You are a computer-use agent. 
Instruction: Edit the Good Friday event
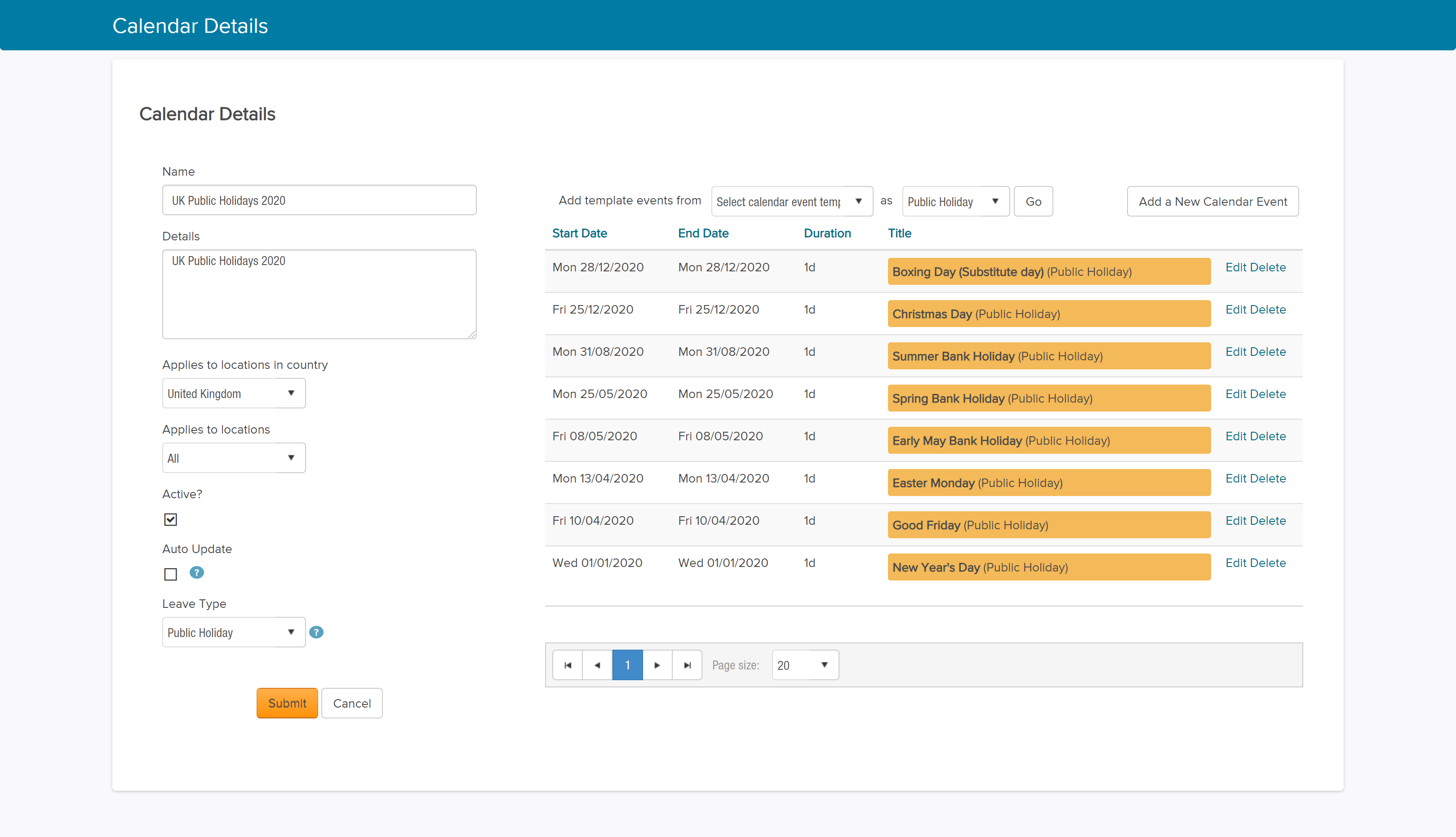(1236, 521)
